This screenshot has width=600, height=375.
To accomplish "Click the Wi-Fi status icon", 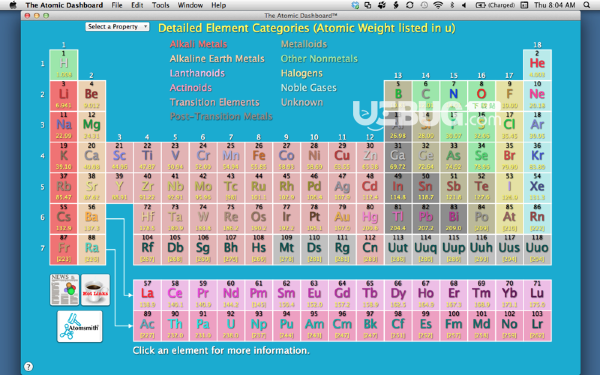I will pos(438,5).
